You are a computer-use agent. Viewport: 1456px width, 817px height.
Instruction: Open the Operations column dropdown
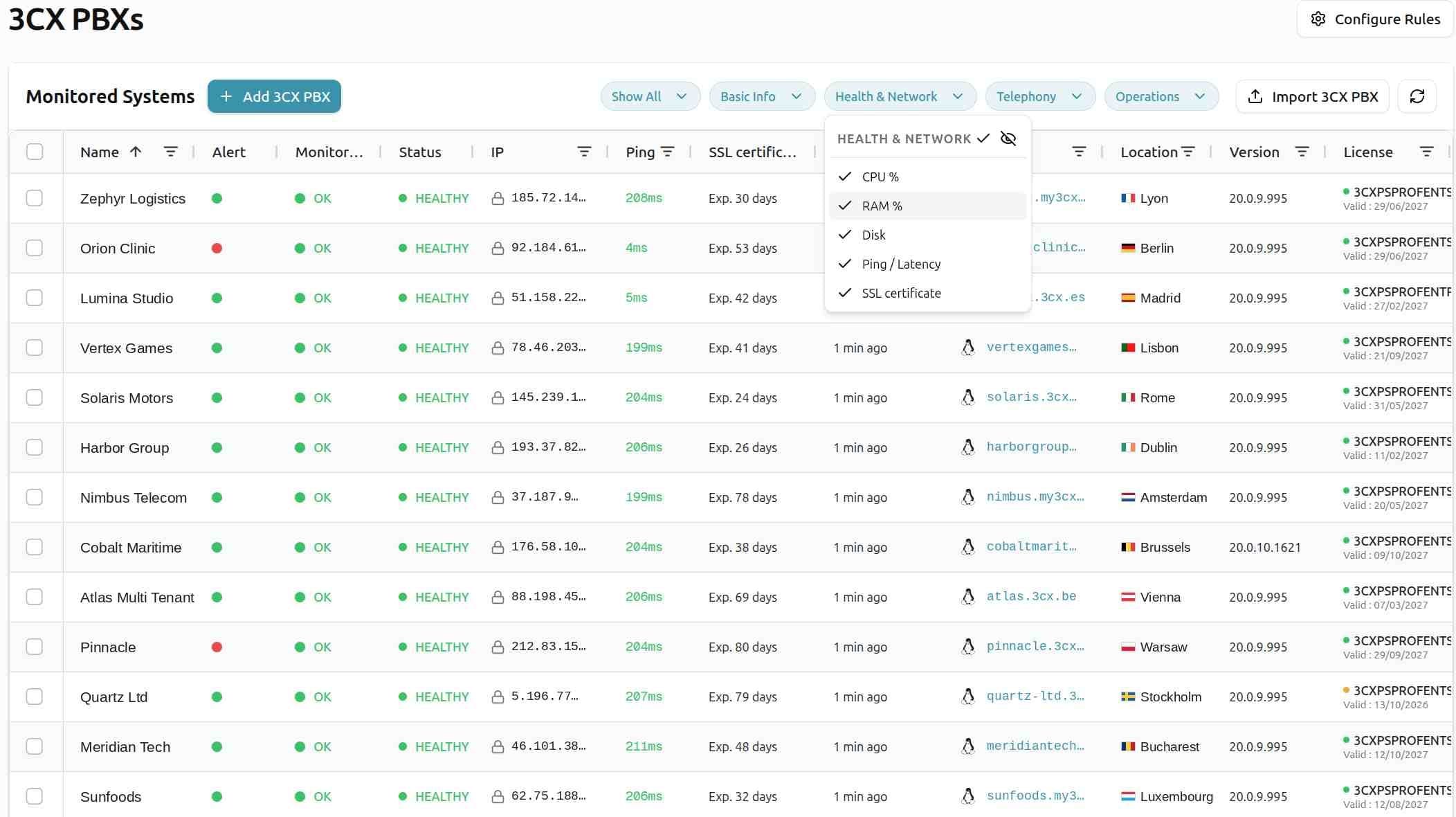tap(1161, 96)
